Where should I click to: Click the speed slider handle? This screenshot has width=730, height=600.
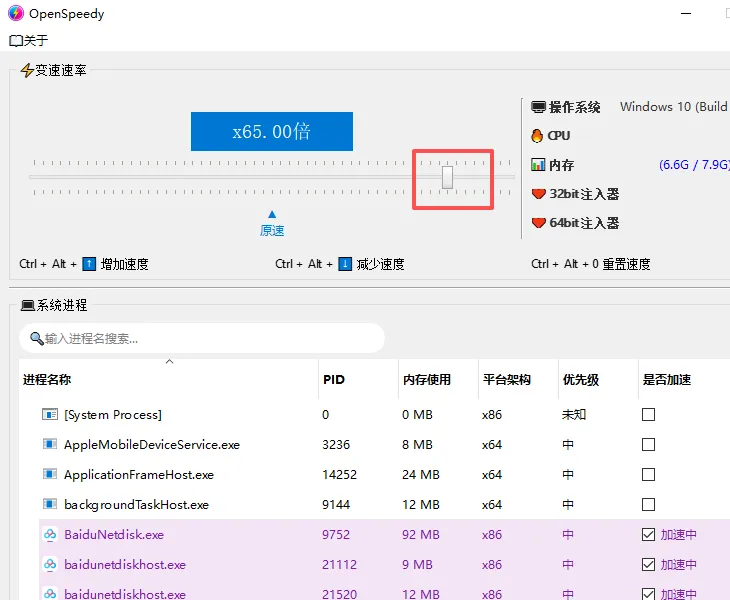click(x=447, y=177)
